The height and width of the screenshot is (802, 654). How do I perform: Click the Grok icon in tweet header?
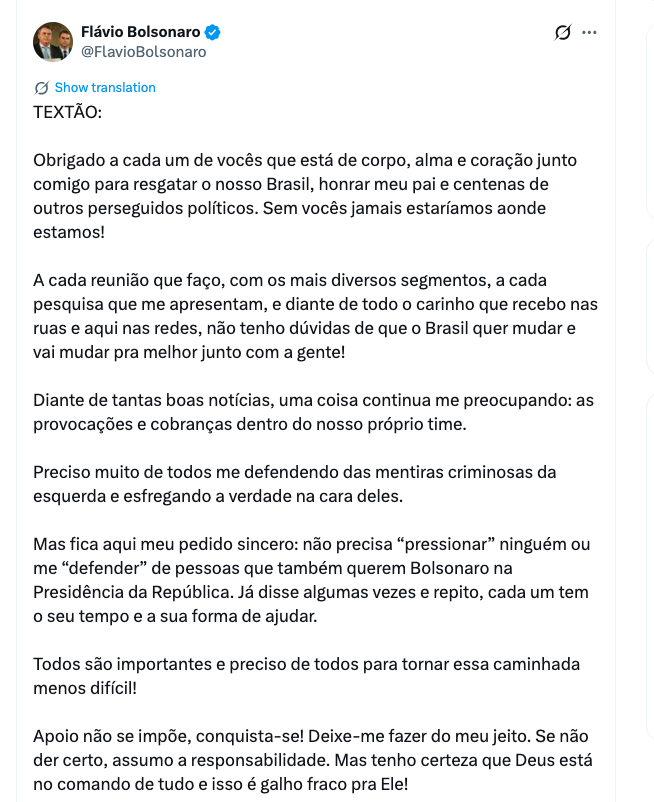(563, 33)
